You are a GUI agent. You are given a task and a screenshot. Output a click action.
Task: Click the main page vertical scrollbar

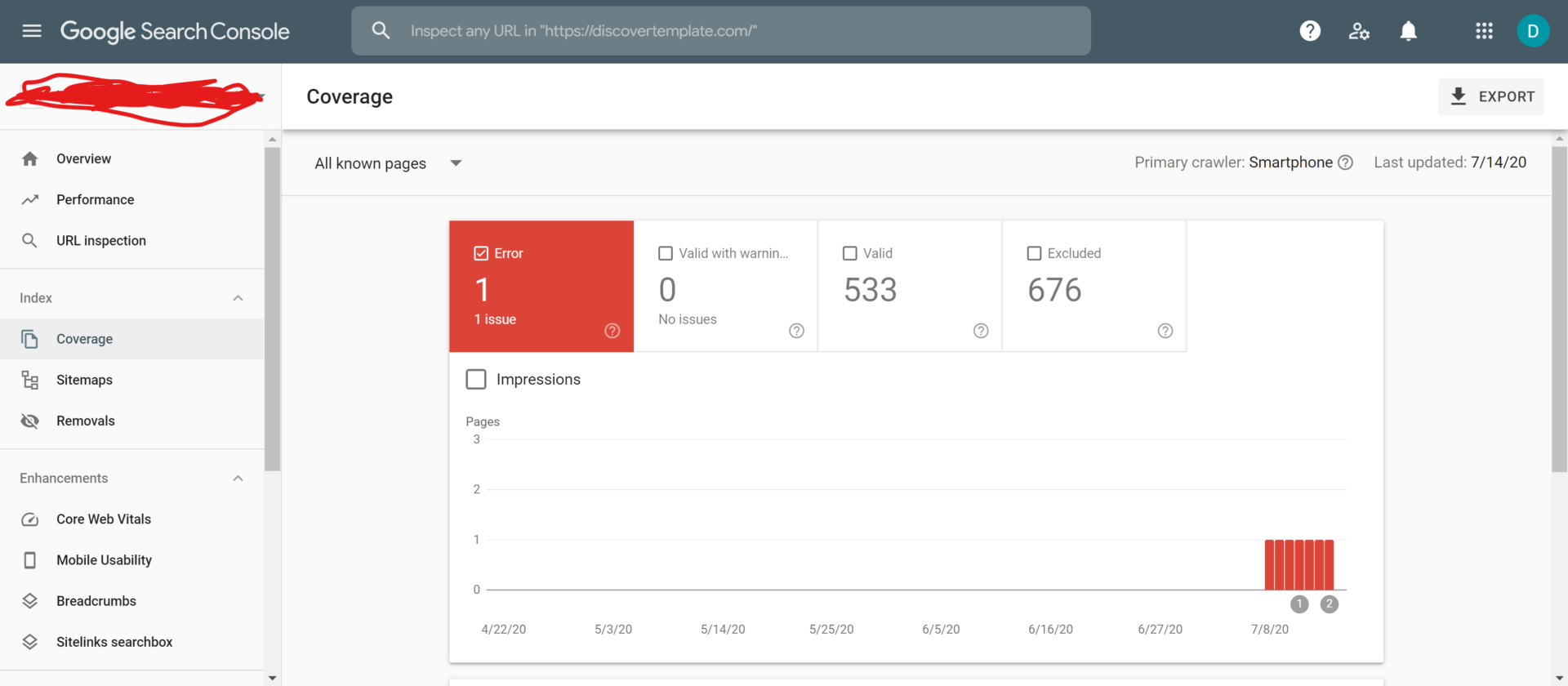tap(1560, 309)
